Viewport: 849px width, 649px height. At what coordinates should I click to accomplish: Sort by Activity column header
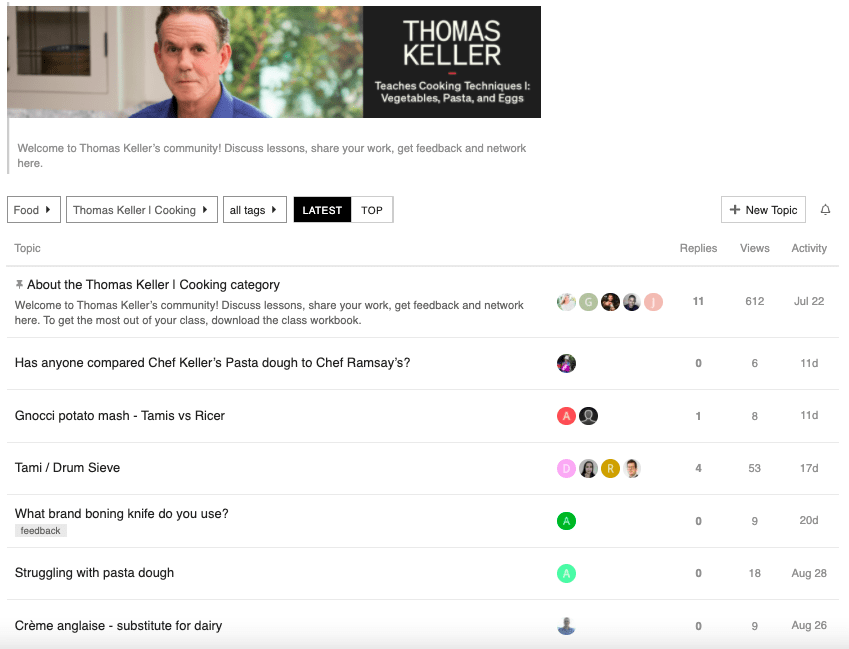(809, 248)
